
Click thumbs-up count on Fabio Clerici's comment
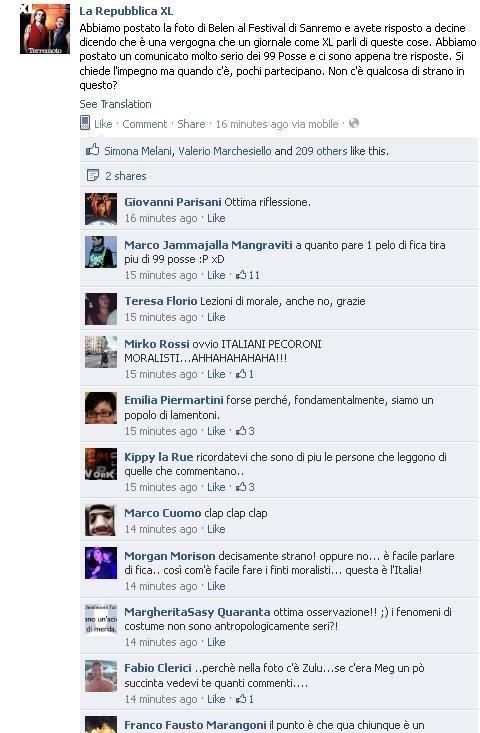(244, 699)
